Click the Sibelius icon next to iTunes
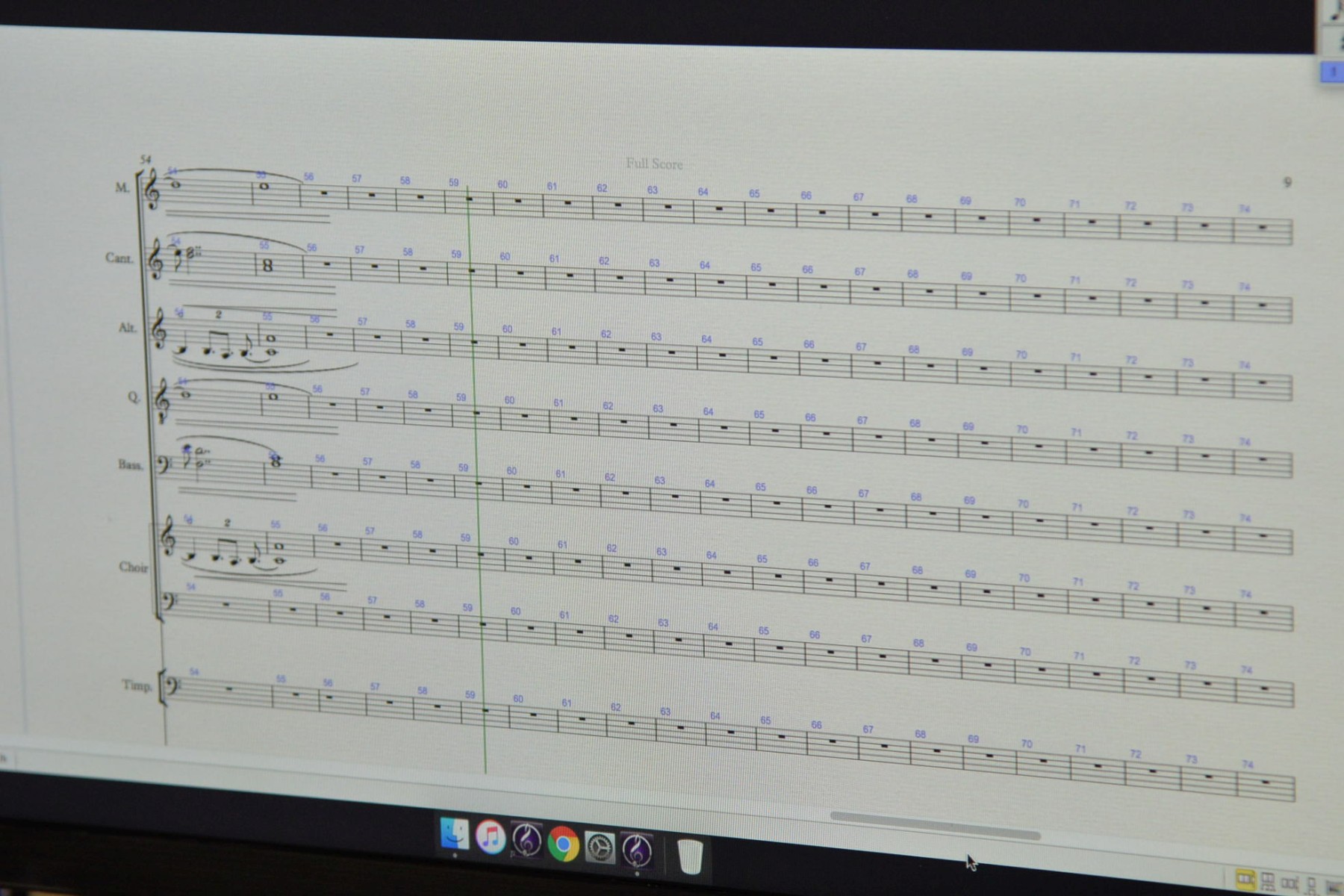1344x896 pixels. [x=527, y=840]
